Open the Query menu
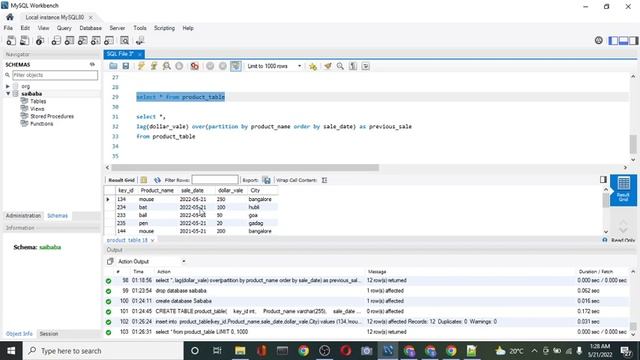Image resolution: width=640 pixels, height=360 pixels. click(x=64, y=28)
